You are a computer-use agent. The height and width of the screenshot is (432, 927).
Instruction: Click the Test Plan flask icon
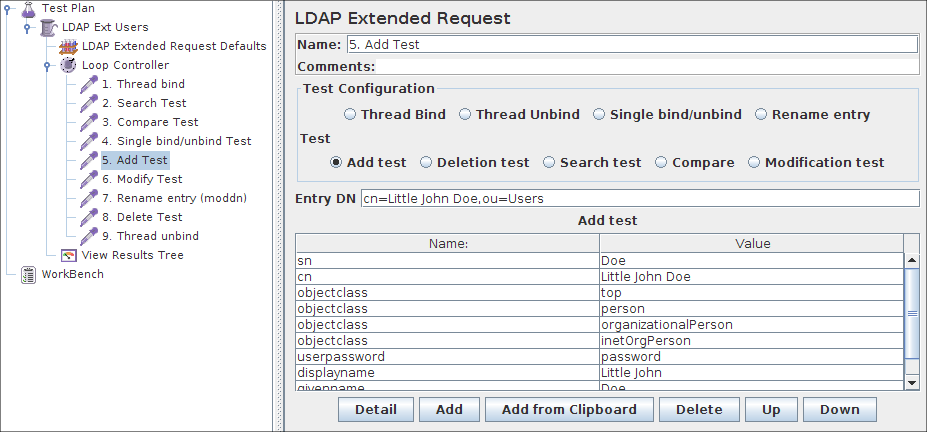28,9
